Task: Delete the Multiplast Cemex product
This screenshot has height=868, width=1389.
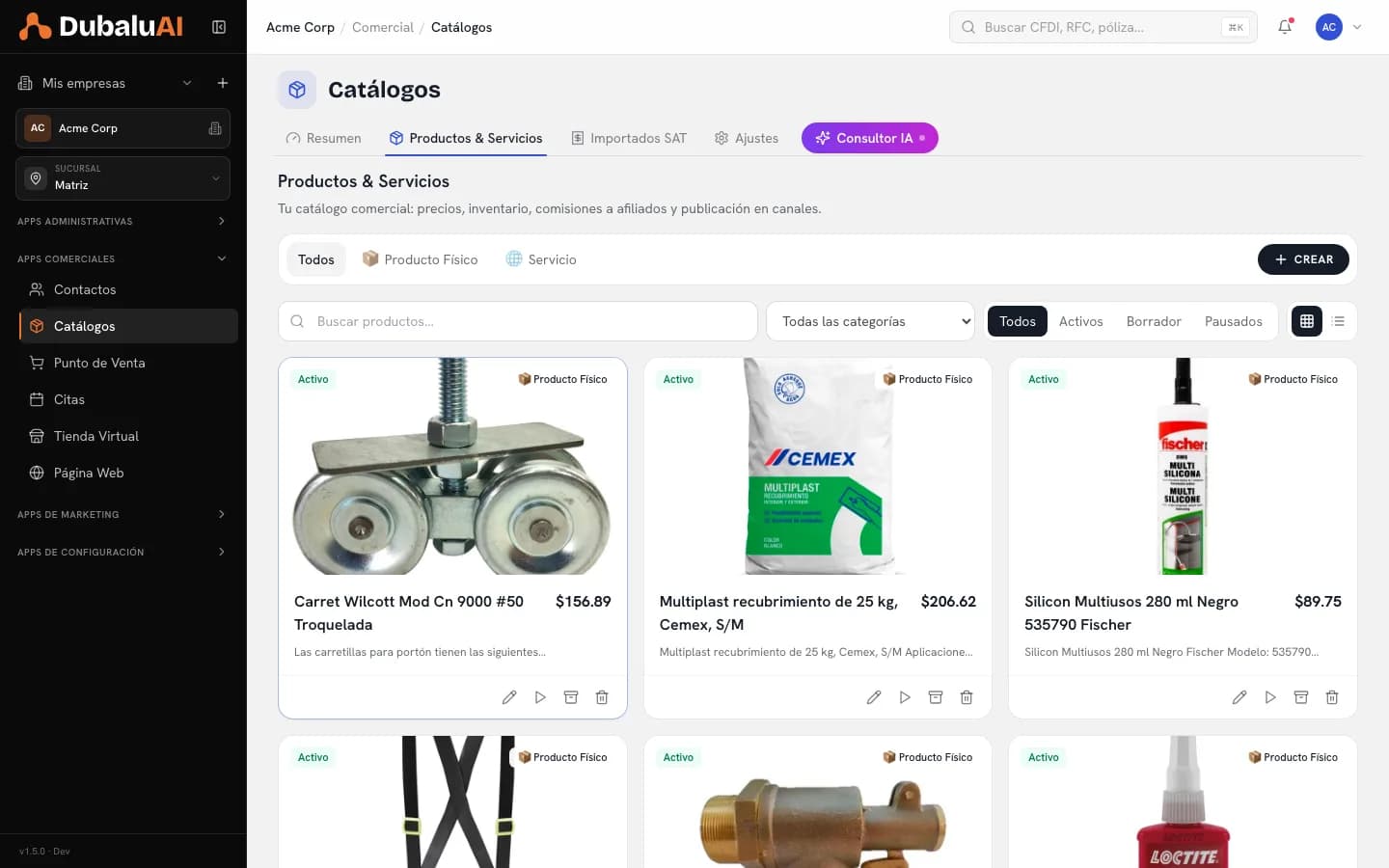Action: (x=967, y=697)
